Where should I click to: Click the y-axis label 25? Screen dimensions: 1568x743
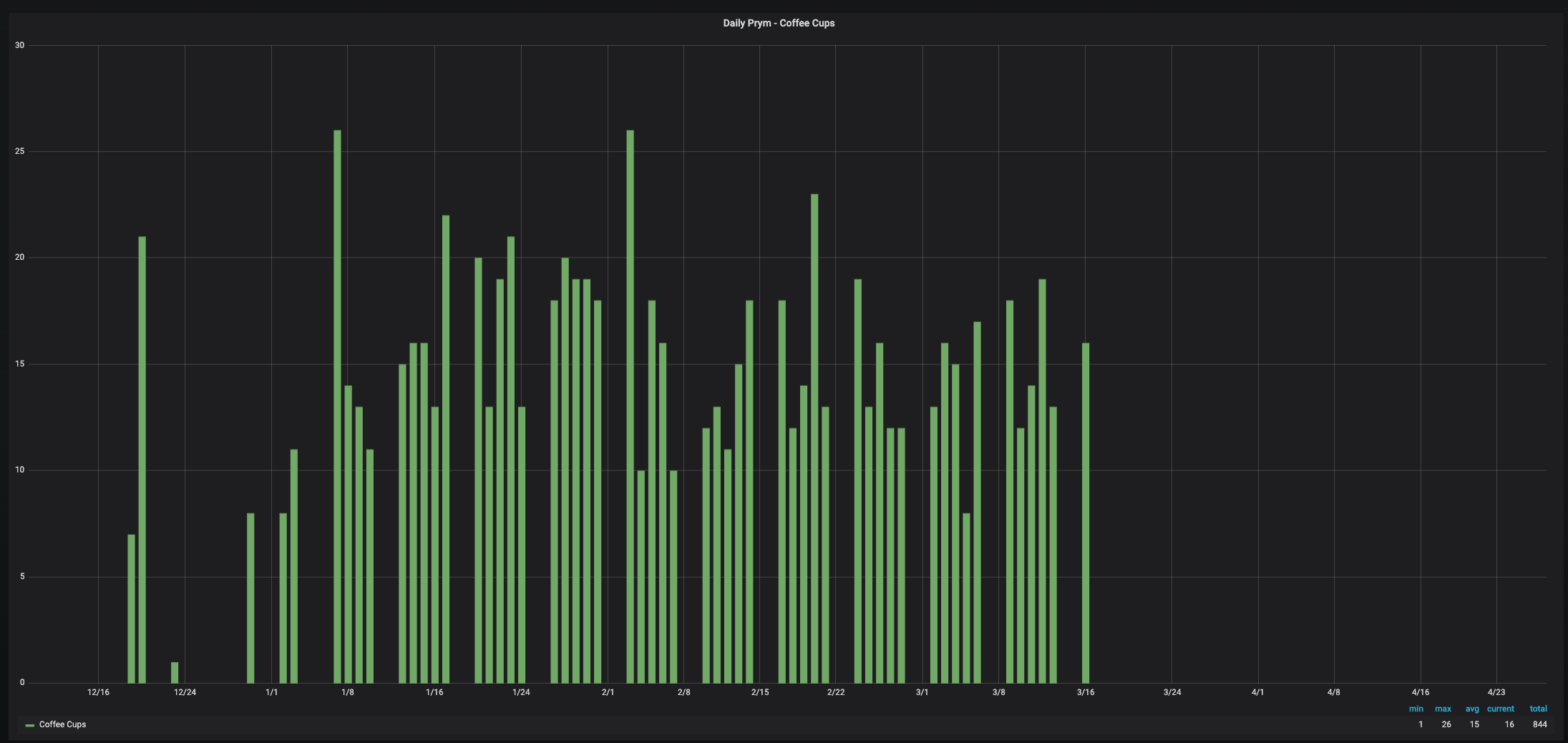(19, 151)
